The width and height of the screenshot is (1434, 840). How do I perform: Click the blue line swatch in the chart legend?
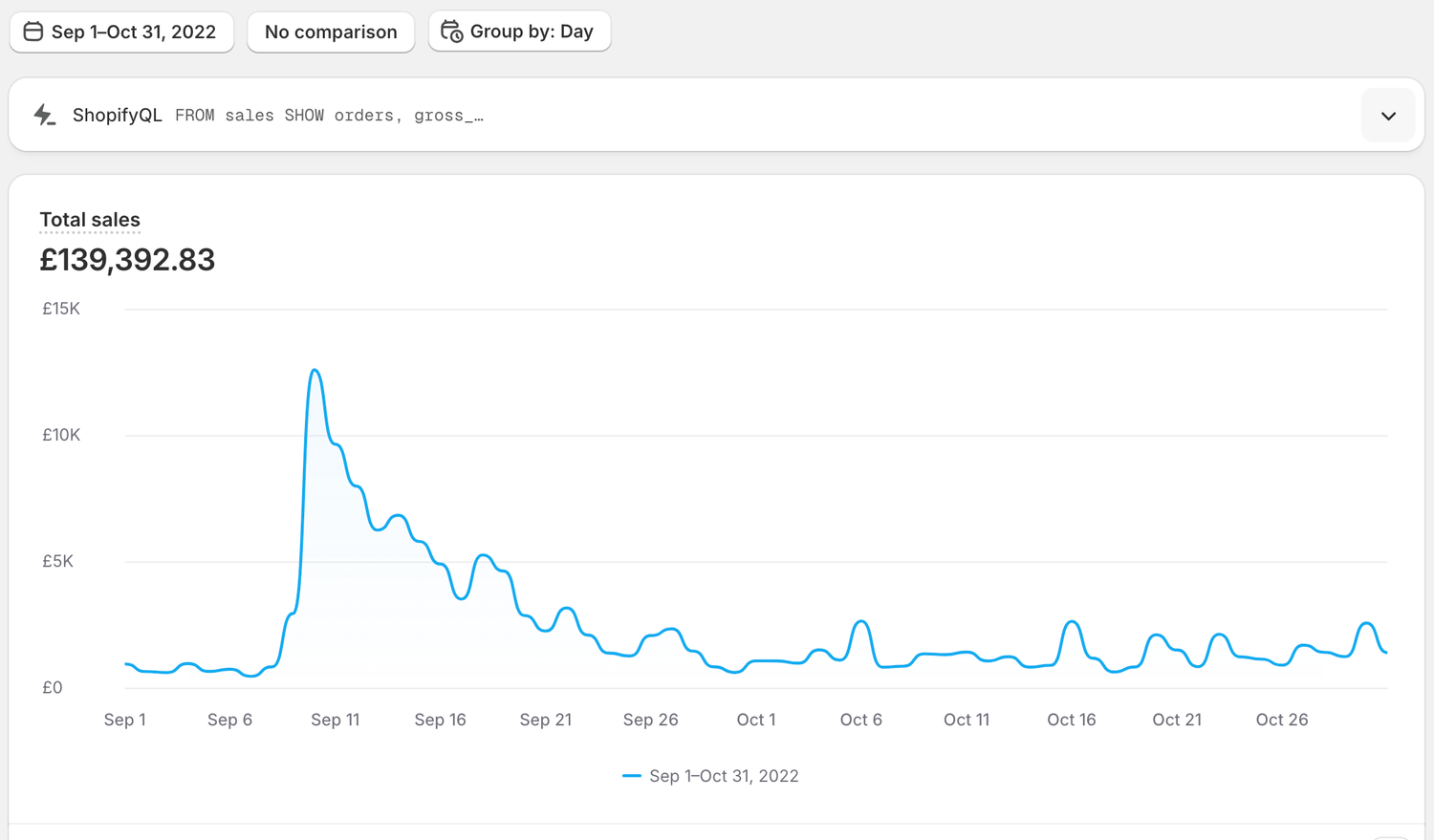(x=631, y=776)
